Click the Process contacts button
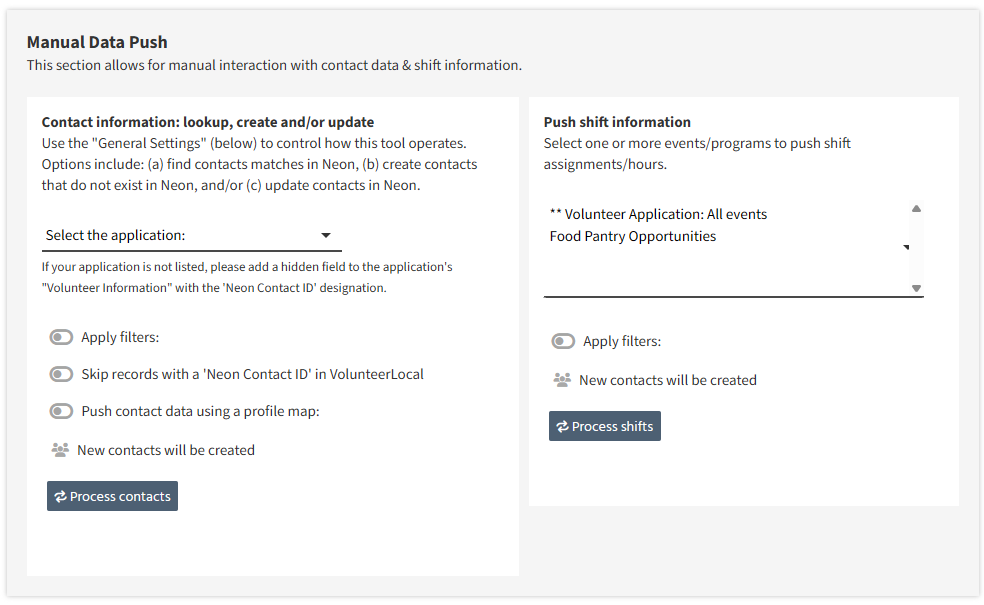 (x=112, y=496)
